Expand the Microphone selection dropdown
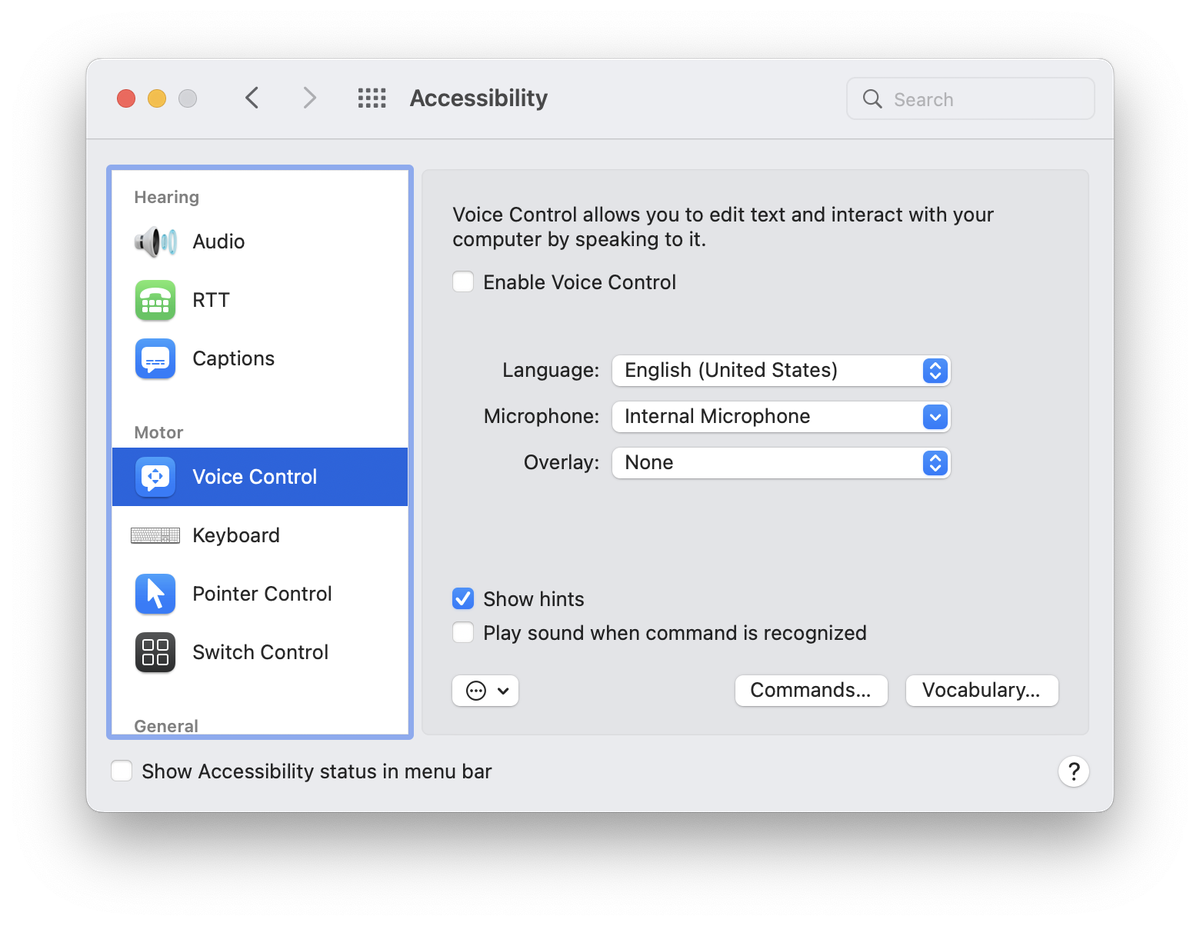The width and height of the screenshot is (1200, 926). click(780, 417)
